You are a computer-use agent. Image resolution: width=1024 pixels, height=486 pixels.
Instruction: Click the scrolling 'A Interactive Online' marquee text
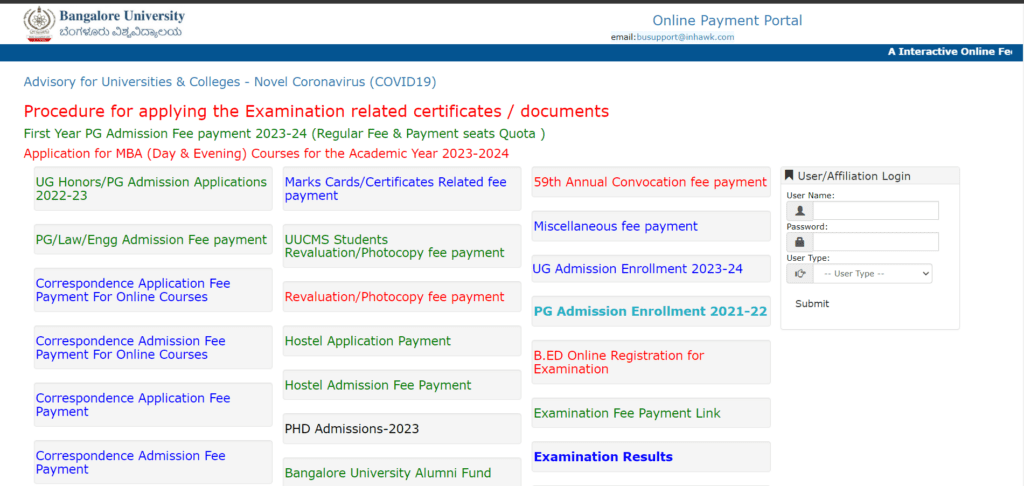(950, 52)
